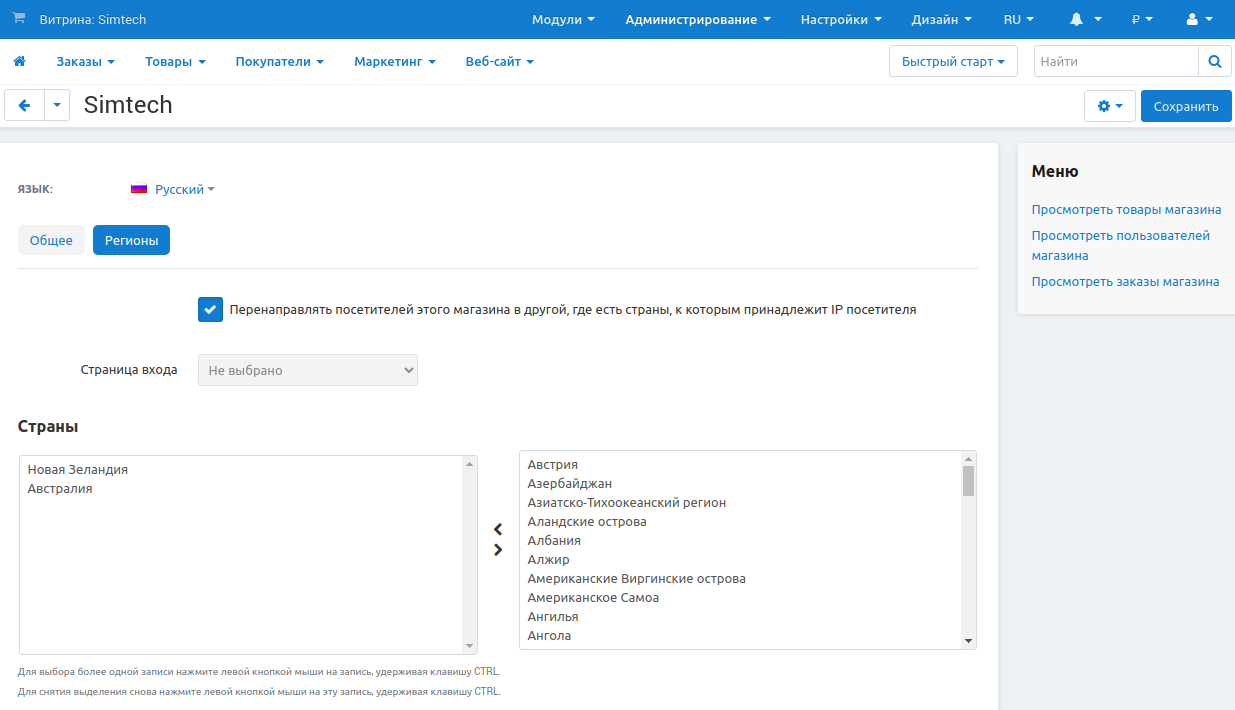1235x710 pixels.
Task: Open the notifications bell menu
Action: click(x=1085, y=20)
